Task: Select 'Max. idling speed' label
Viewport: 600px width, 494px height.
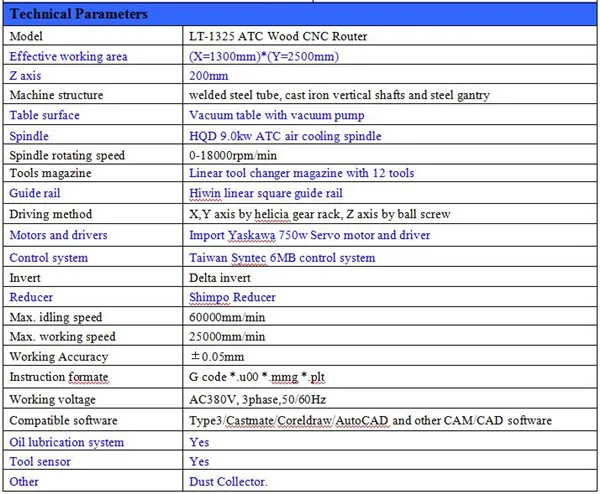Action: pyautogui.click(x=56, y=317)
